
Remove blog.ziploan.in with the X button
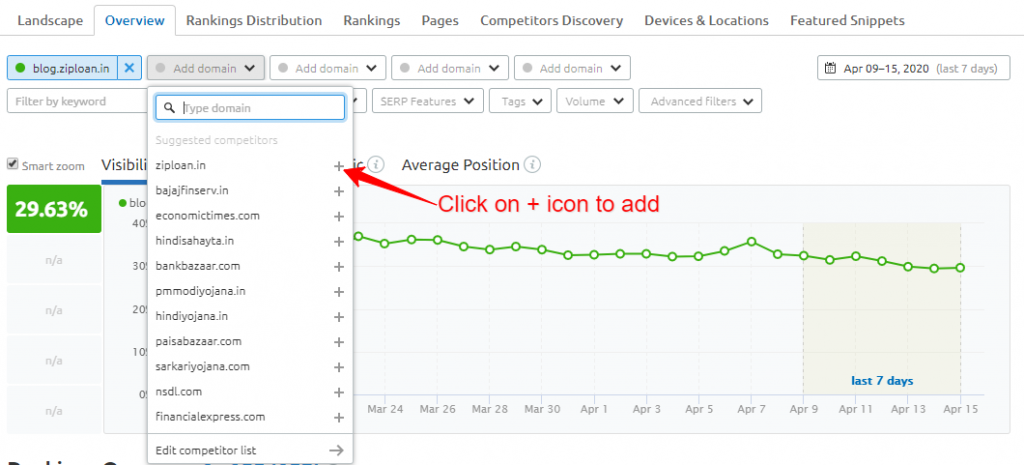coord(129,68)
